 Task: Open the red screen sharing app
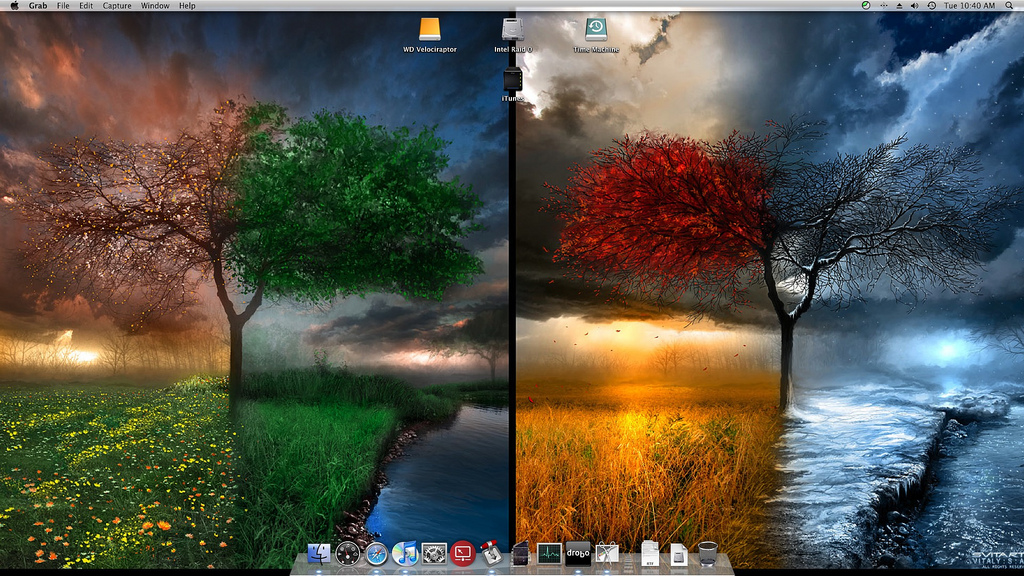coord(462,554)
